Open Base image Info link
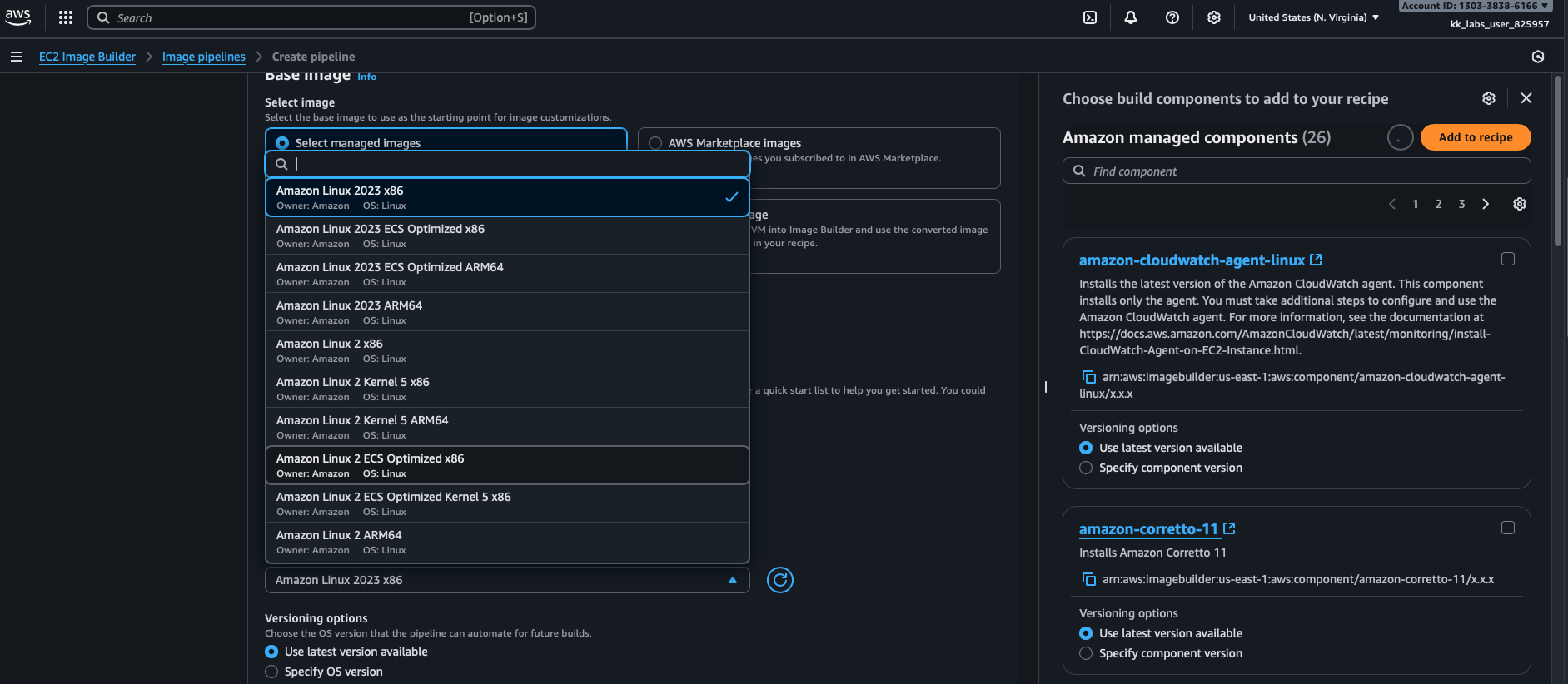The height and width of the screenshot is (684, 1568). [x=367, y=77]
